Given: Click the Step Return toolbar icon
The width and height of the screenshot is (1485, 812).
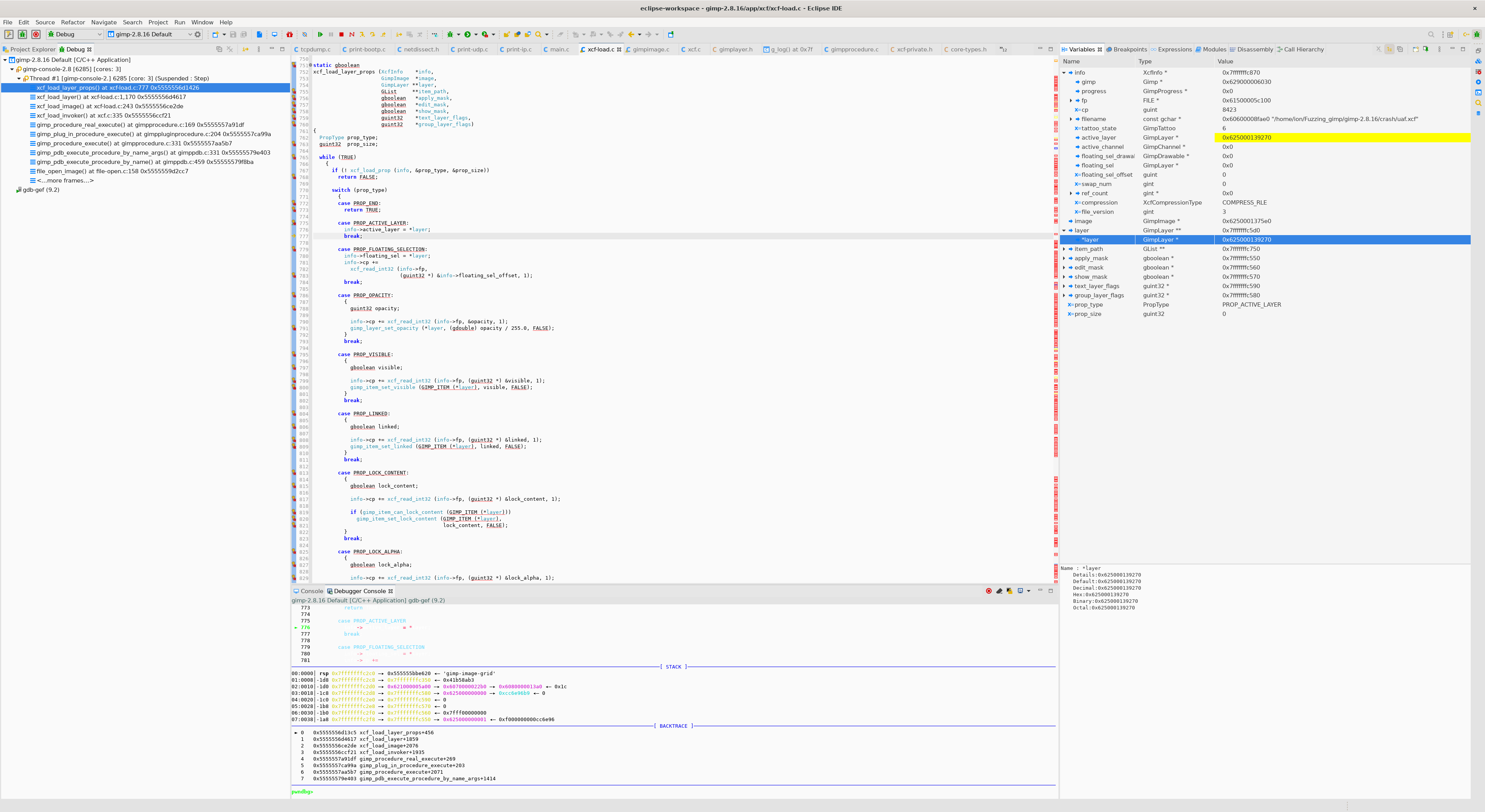Looking at the screenshot, I should point(383,34).
